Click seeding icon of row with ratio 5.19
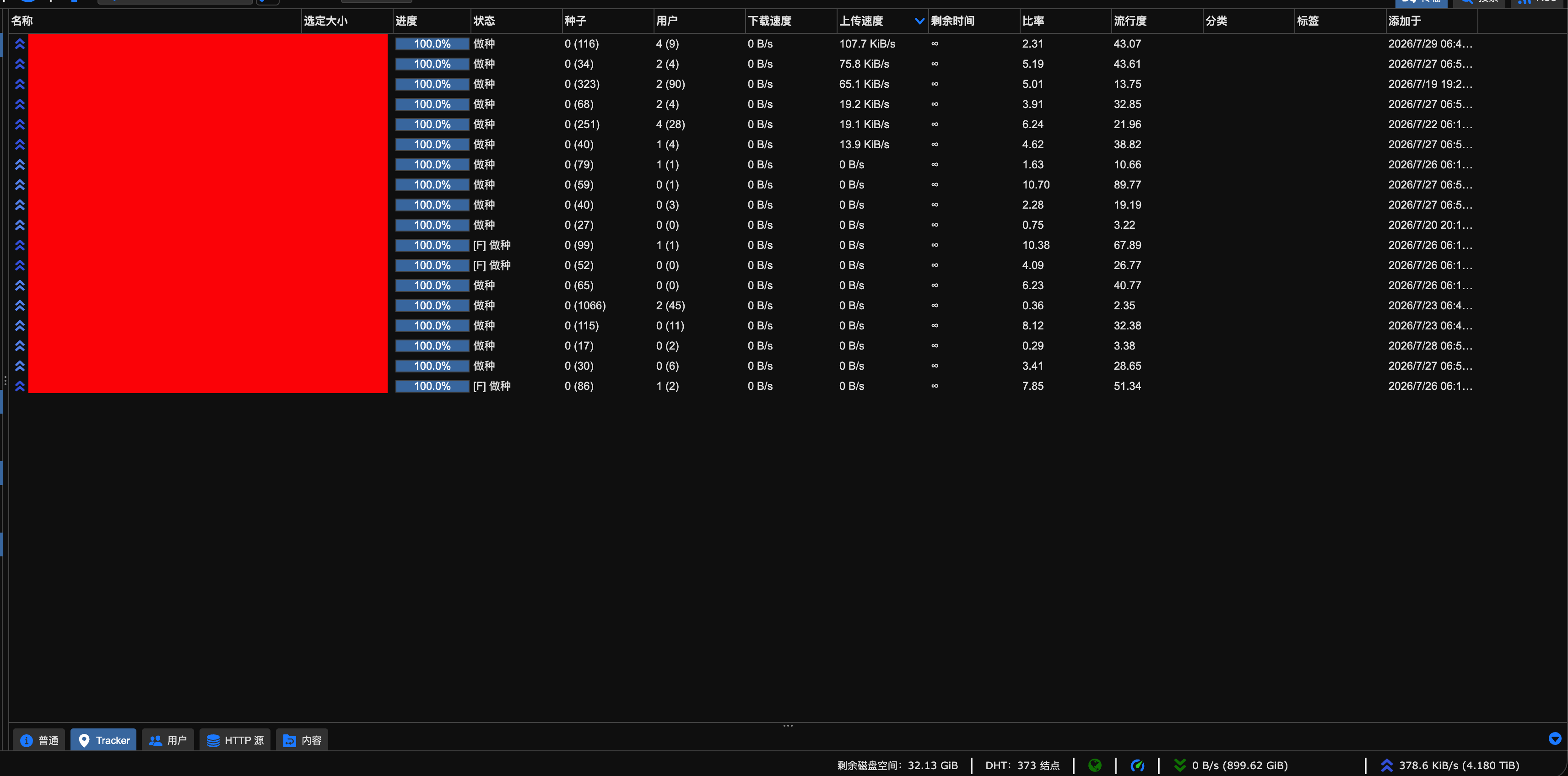The image size is (1568, 776). pyautogui.click(x=20, y=64)
